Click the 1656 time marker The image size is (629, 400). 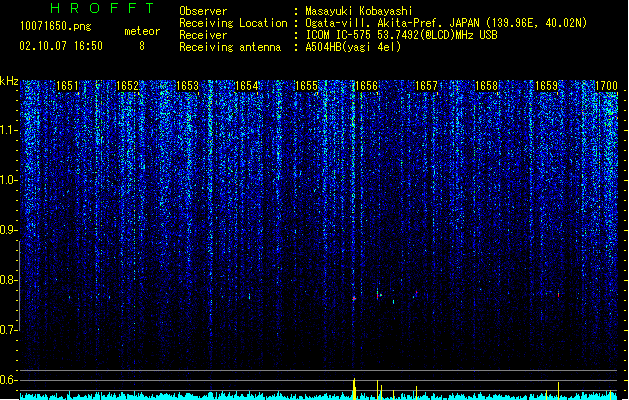pos(367,86)
